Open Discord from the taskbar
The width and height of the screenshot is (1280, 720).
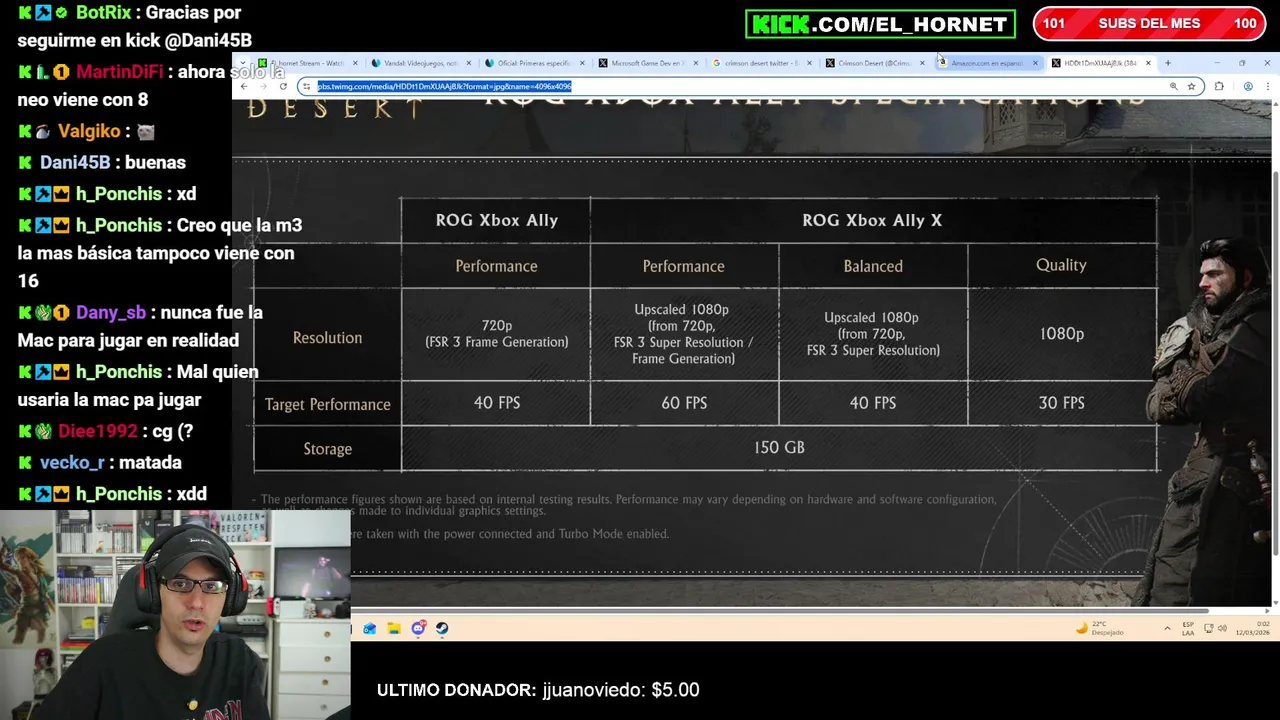tap(418, 628)
